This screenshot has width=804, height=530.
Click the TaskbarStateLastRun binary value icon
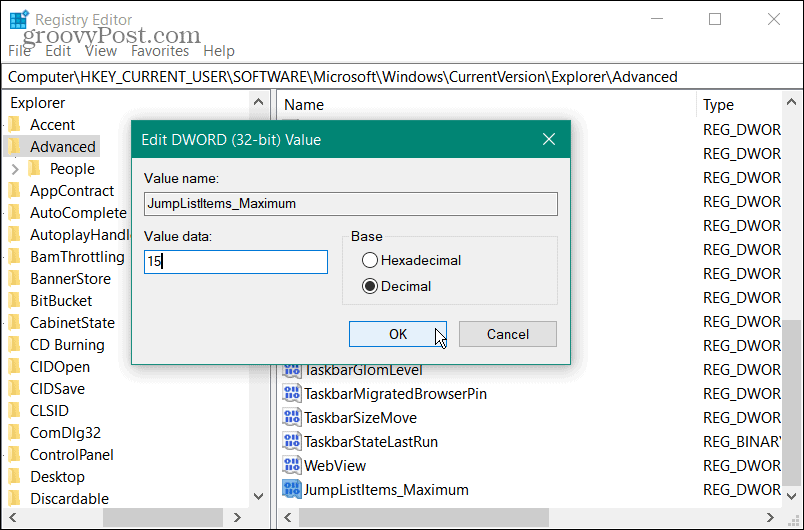[292, 441]
